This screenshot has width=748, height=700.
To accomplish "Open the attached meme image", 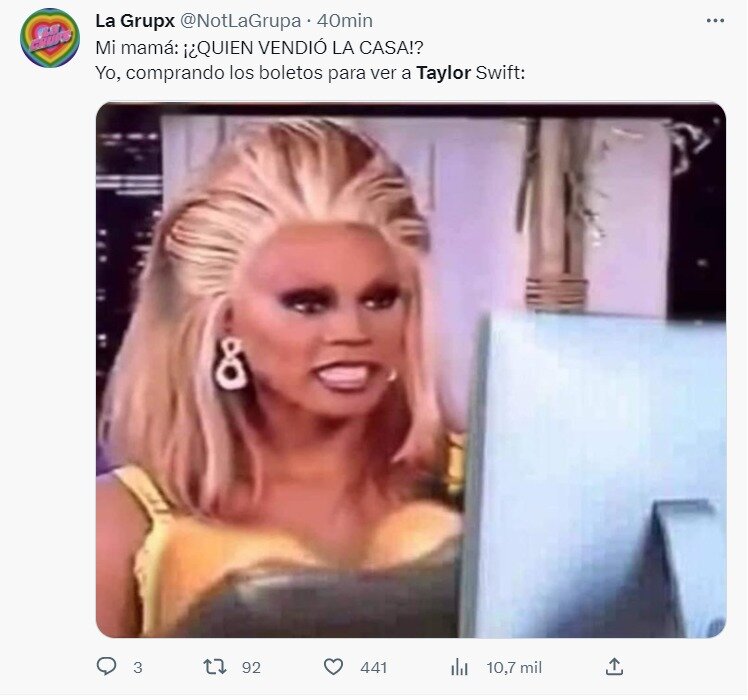I will coord(411,370).
